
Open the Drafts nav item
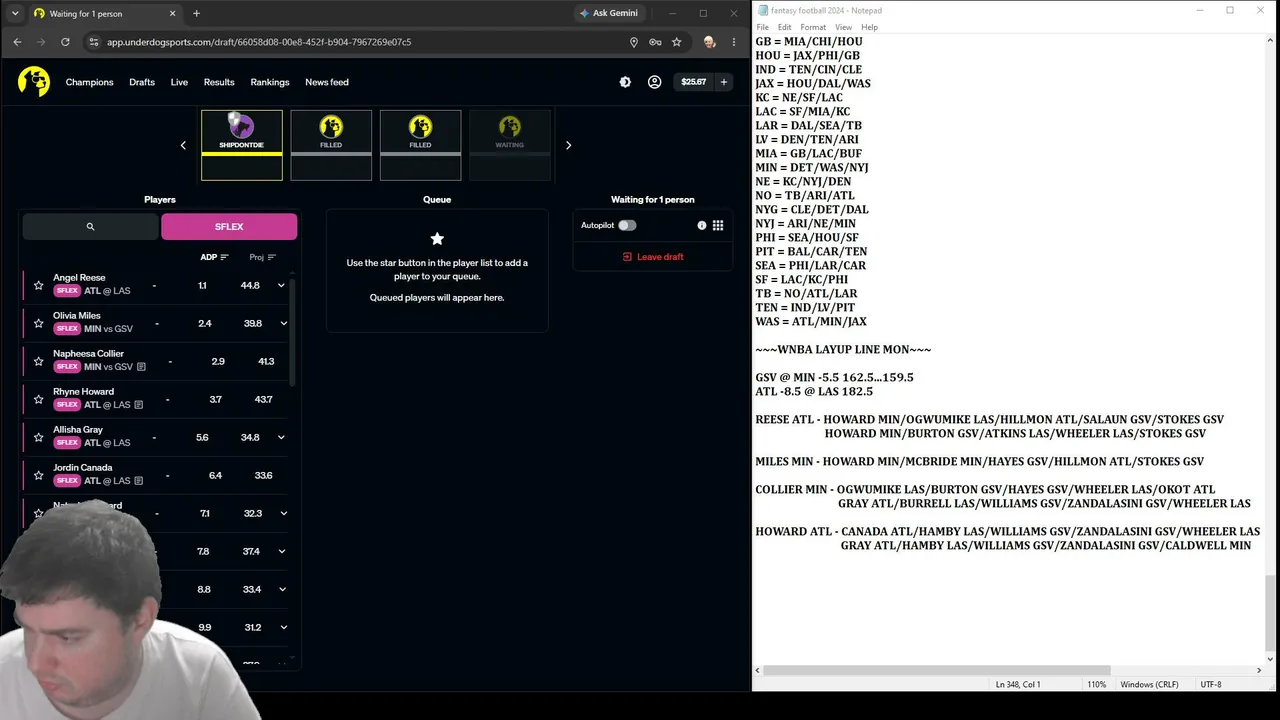tap(142, 82)
